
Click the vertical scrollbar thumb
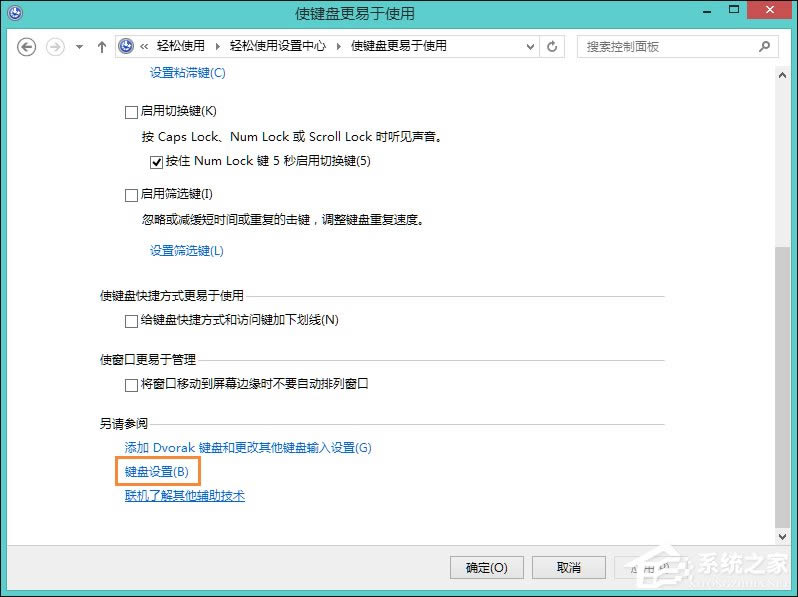[x=782, y=387]
